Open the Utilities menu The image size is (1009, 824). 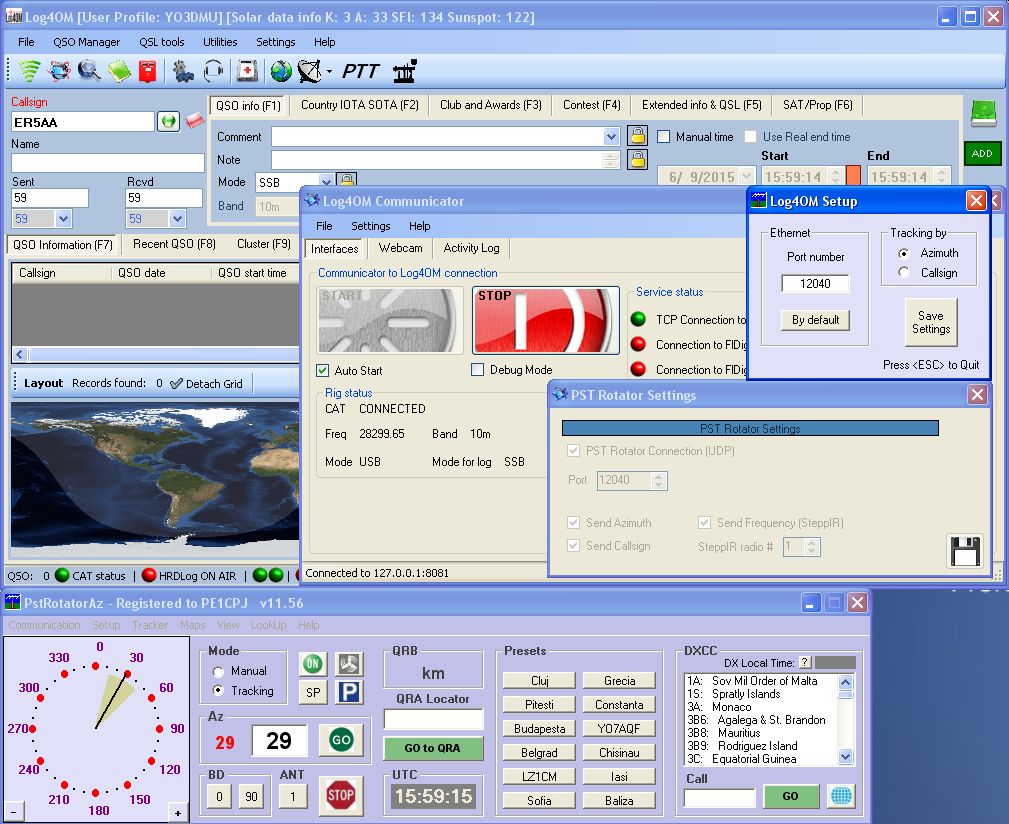[220, 42]
